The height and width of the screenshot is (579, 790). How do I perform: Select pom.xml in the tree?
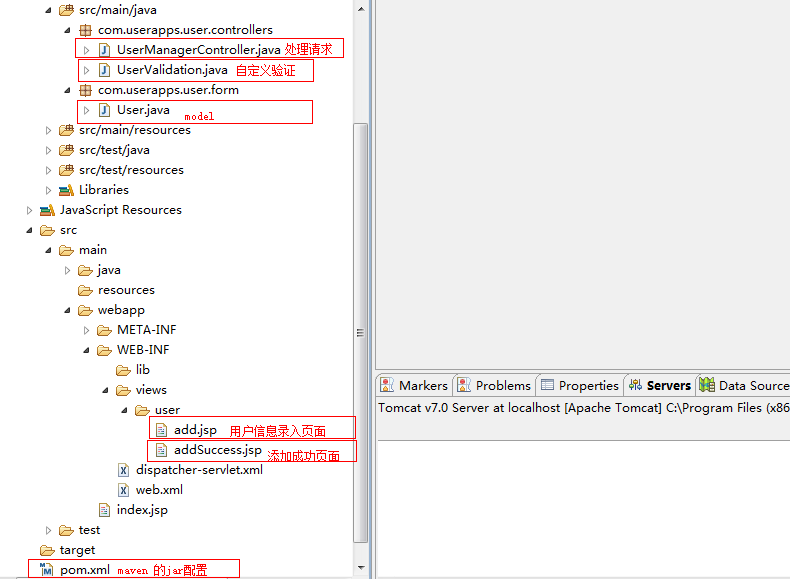(x=85, y=570)
